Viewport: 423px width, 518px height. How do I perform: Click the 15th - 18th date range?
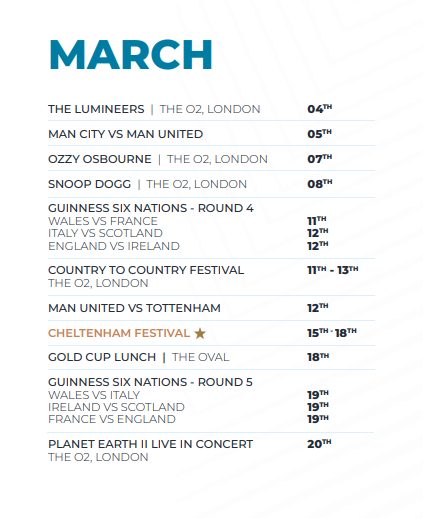click(x=332, y=333)
